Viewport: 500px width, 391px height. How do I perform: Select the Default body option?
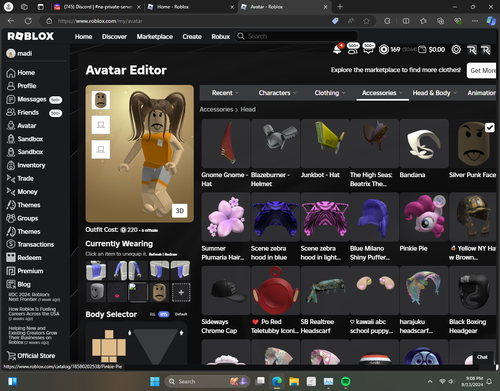(x=181, y=314)
